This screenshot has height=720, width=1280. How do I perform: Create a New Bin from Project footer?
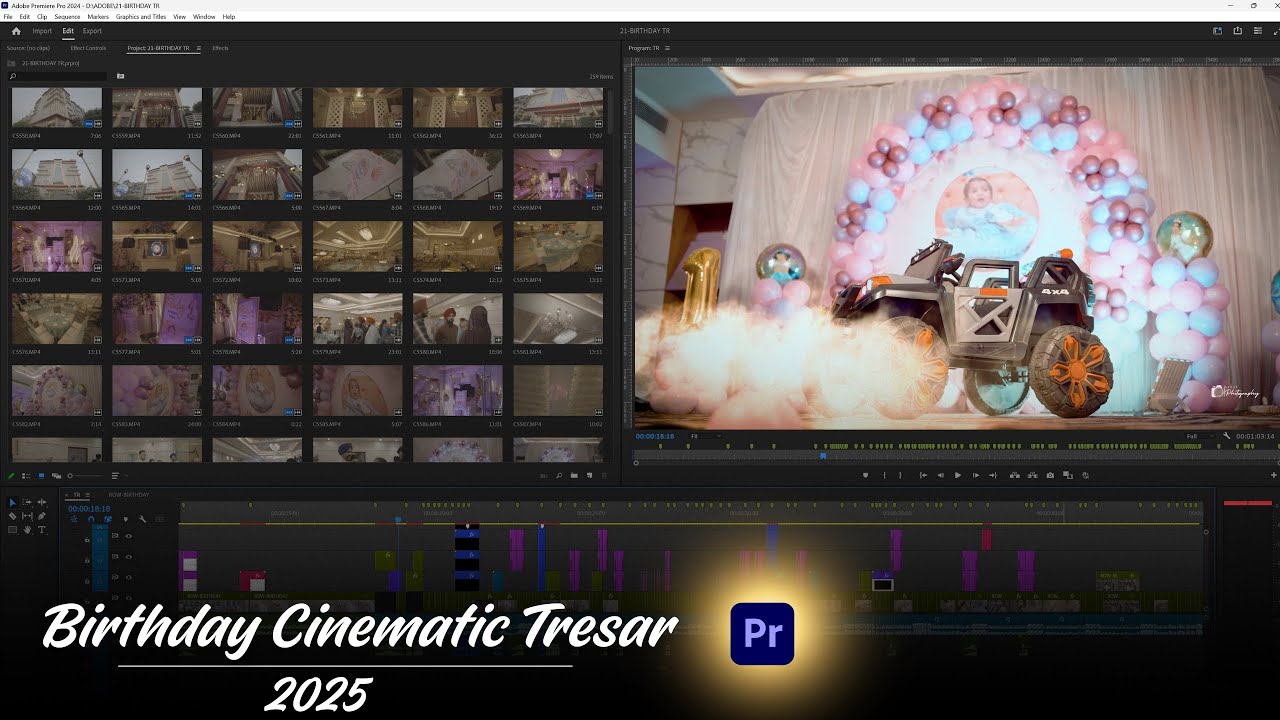click(x=574, y=475)
